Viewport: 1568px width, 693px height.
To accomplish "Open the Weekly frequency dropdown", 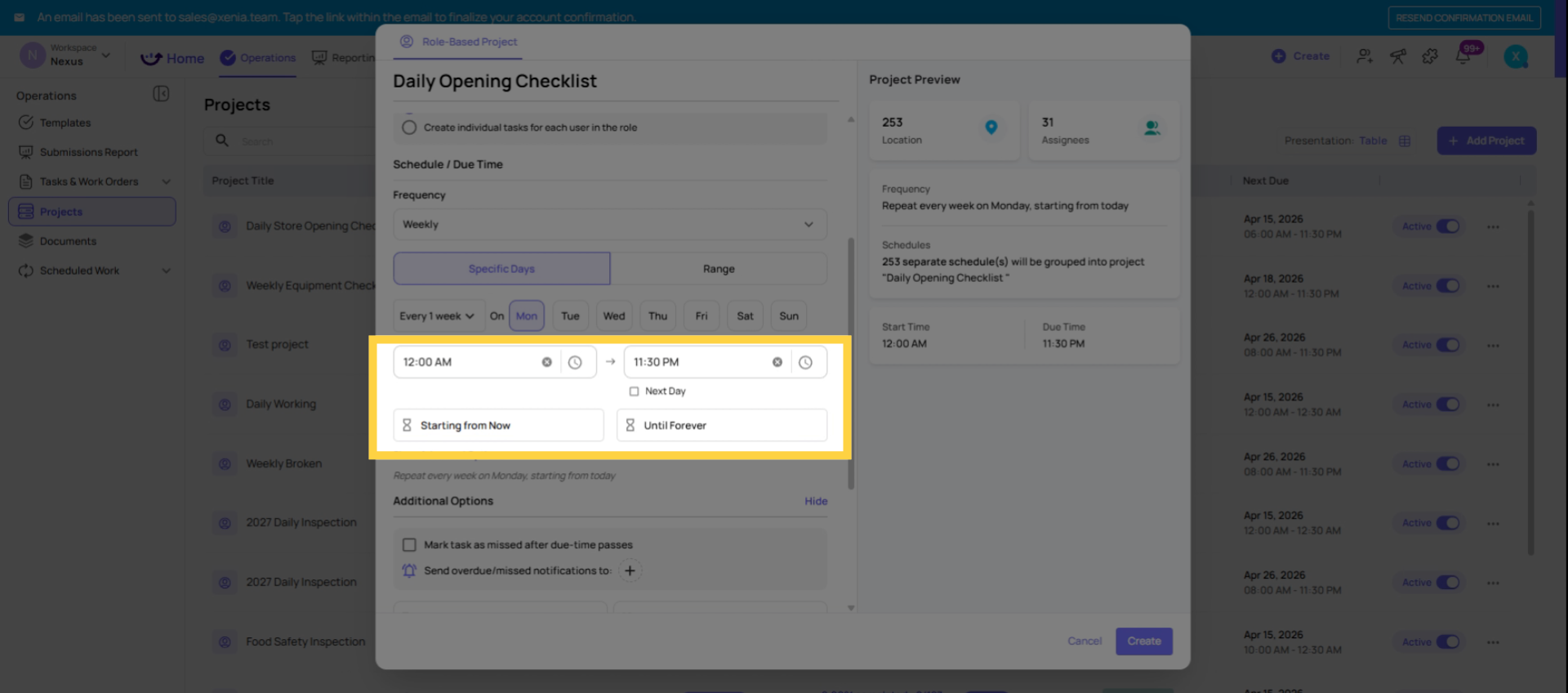I will [609, 225].
